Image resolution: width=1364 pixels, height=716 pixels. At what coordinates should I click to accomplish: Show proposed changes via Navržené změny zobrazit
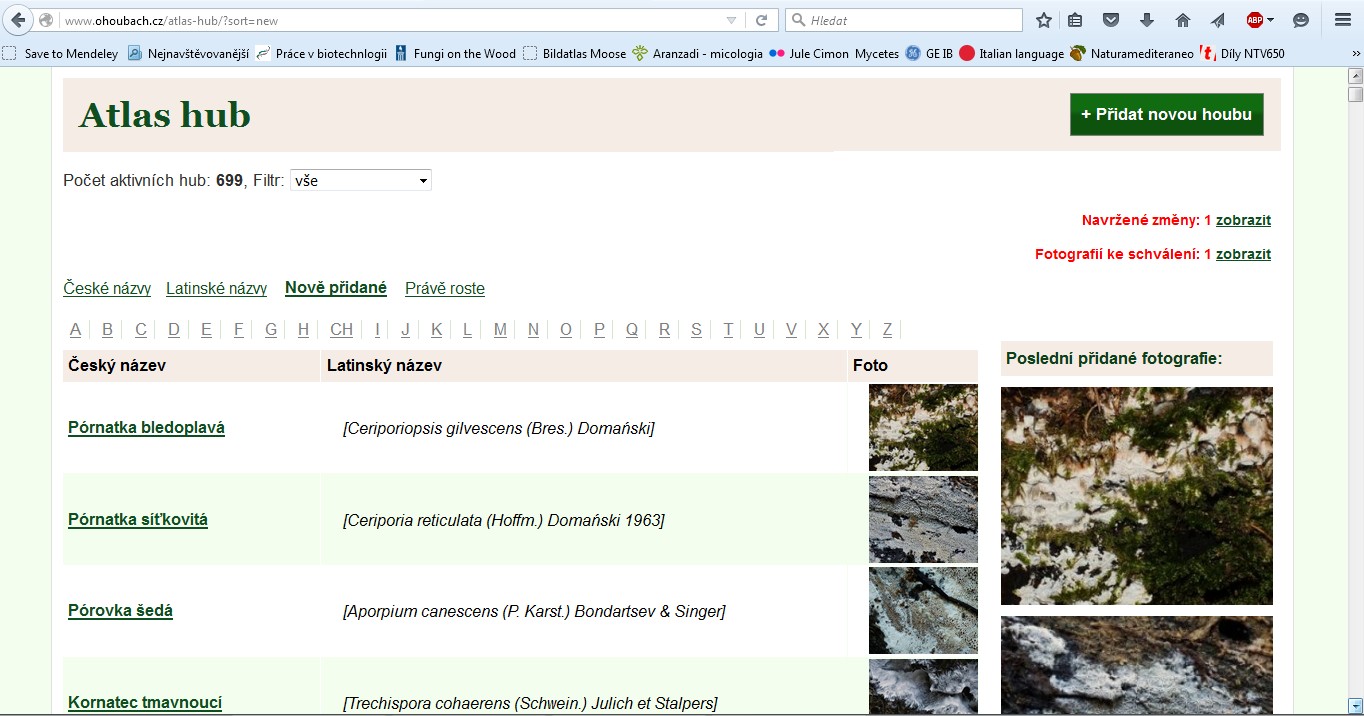click(1243, 220)
